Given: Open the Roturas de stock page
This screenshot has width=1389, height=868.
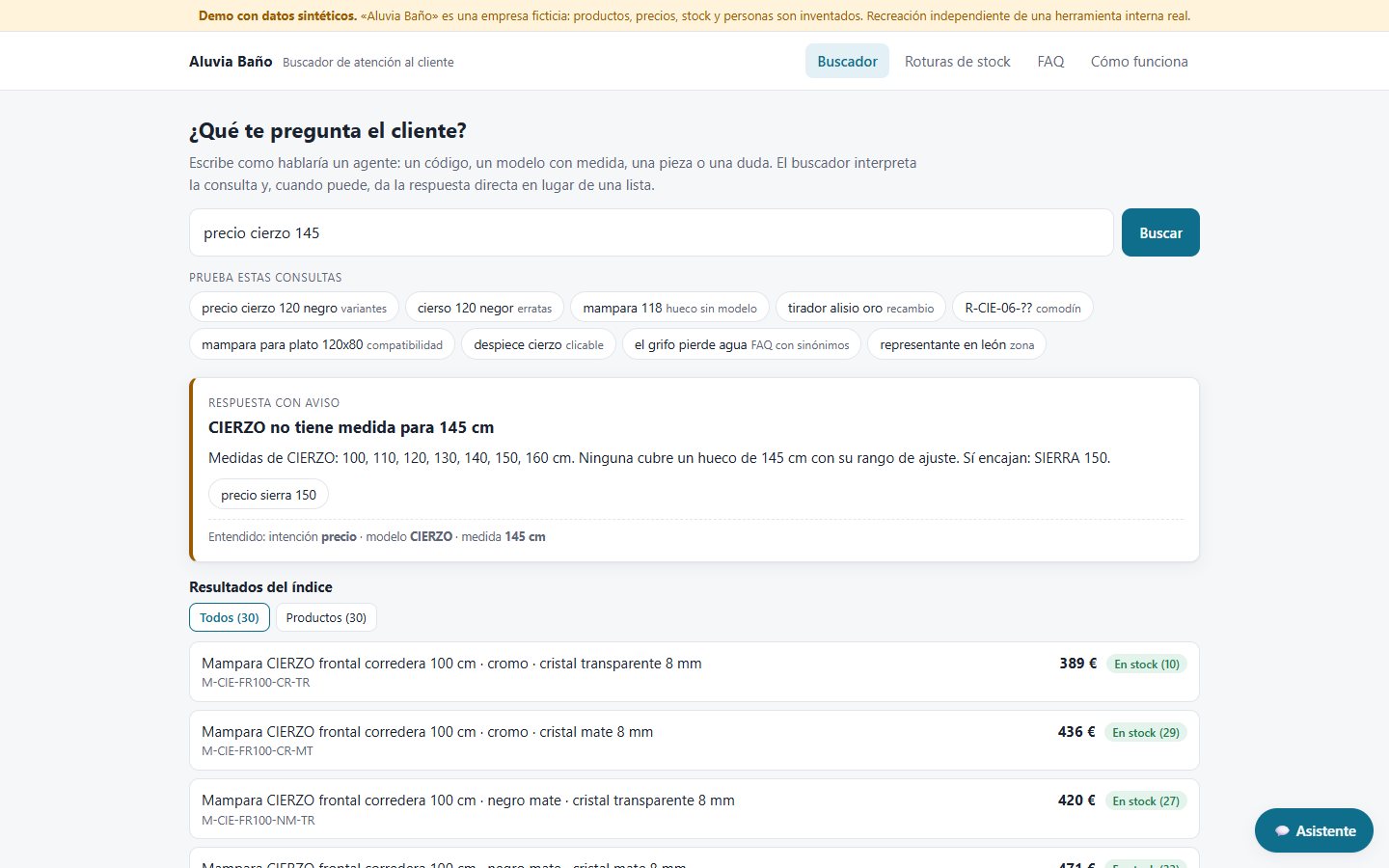Looking at the screenshot, I should tap(958, 61).
